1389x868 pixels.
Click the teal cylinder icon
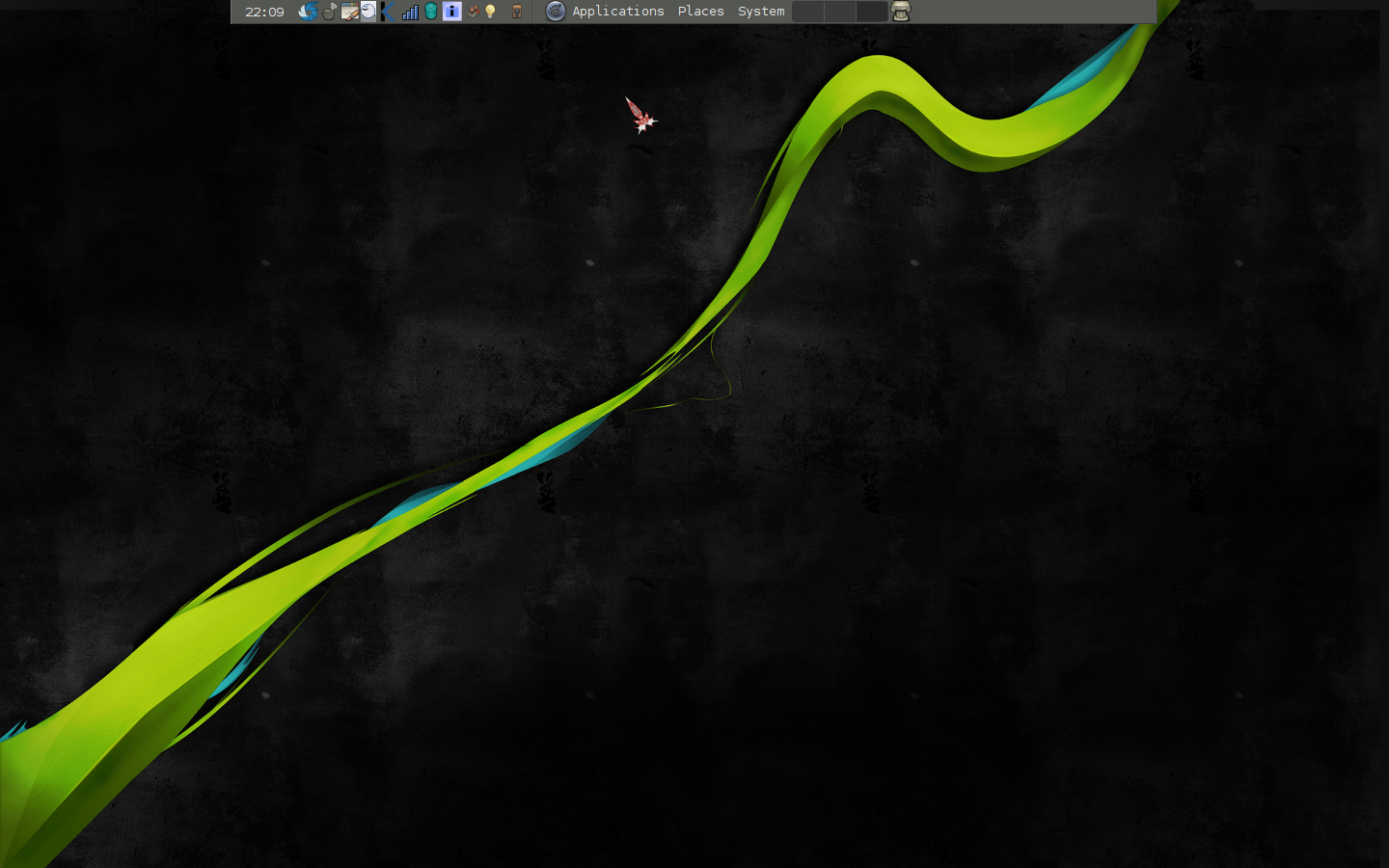[430, 12]
